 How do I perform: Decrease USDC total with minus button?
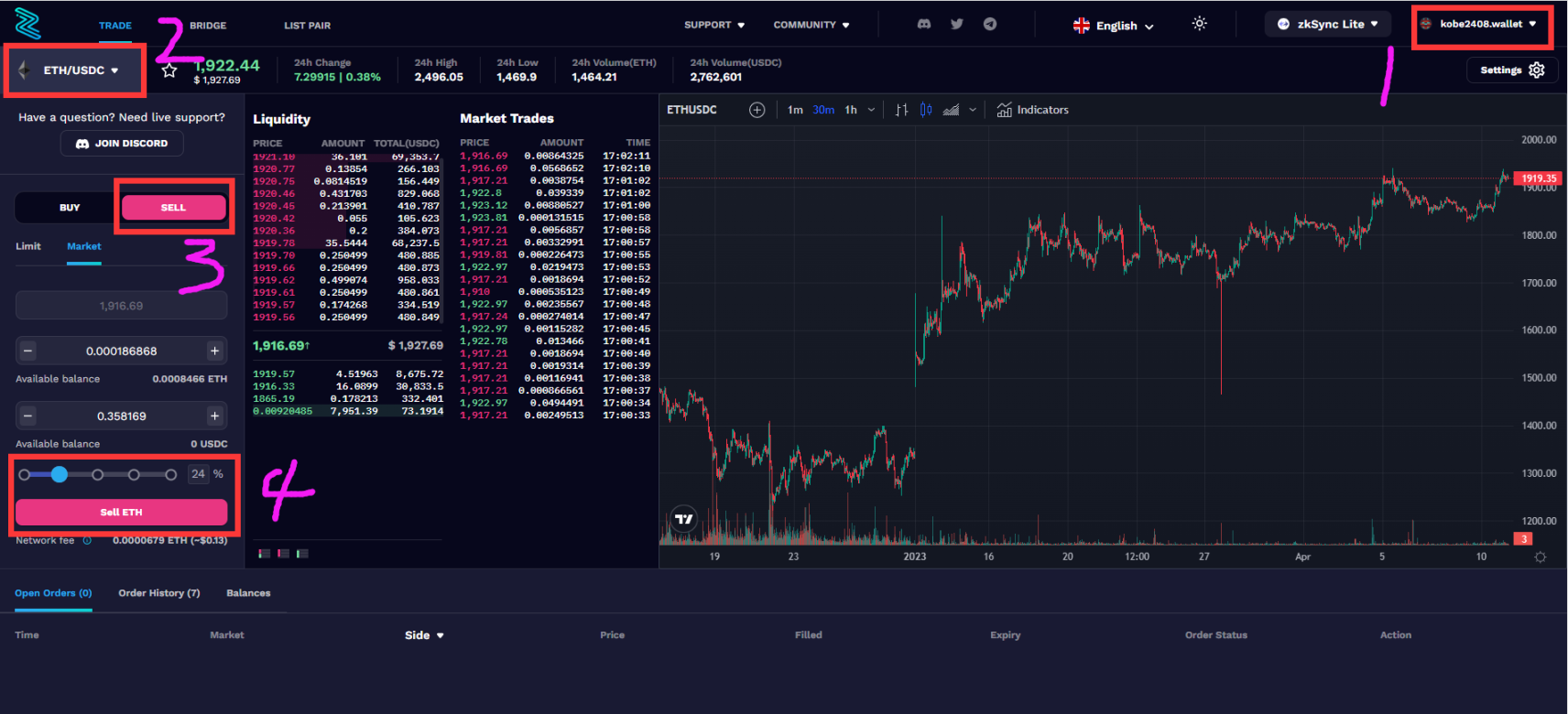28,416
